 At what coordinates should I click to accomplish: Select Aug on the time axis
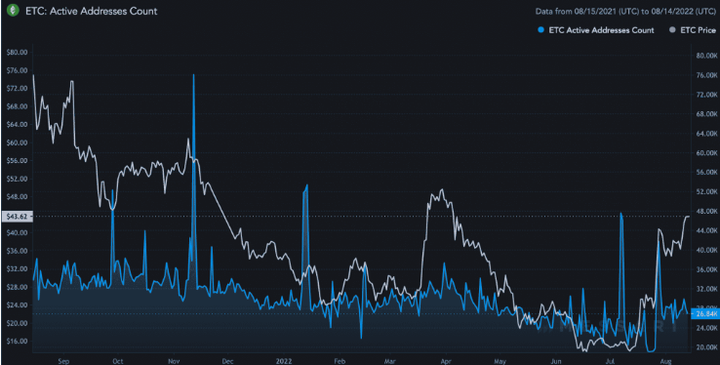pos(665,360)
